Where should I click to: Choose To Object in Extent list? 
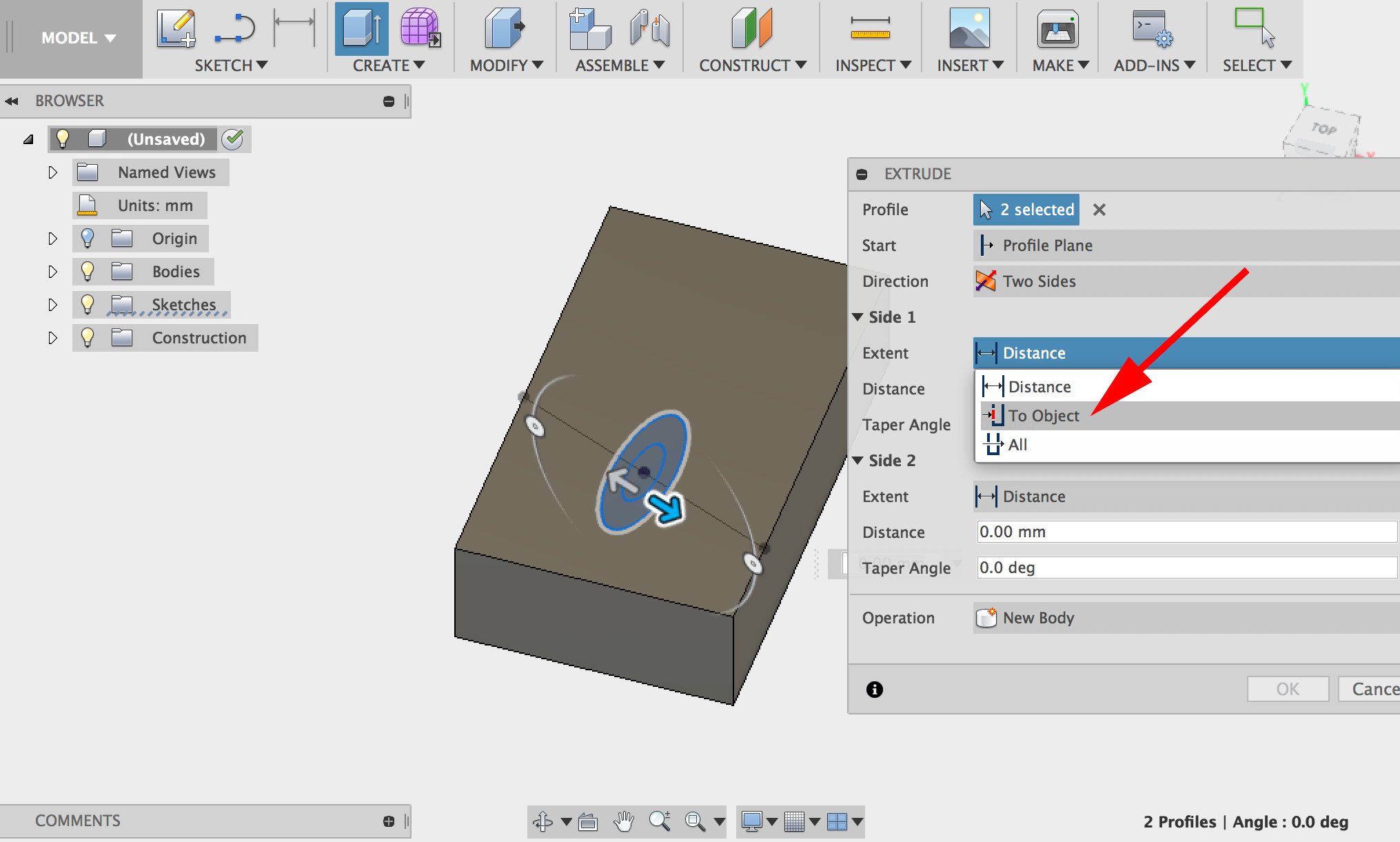coord(1189,416)
